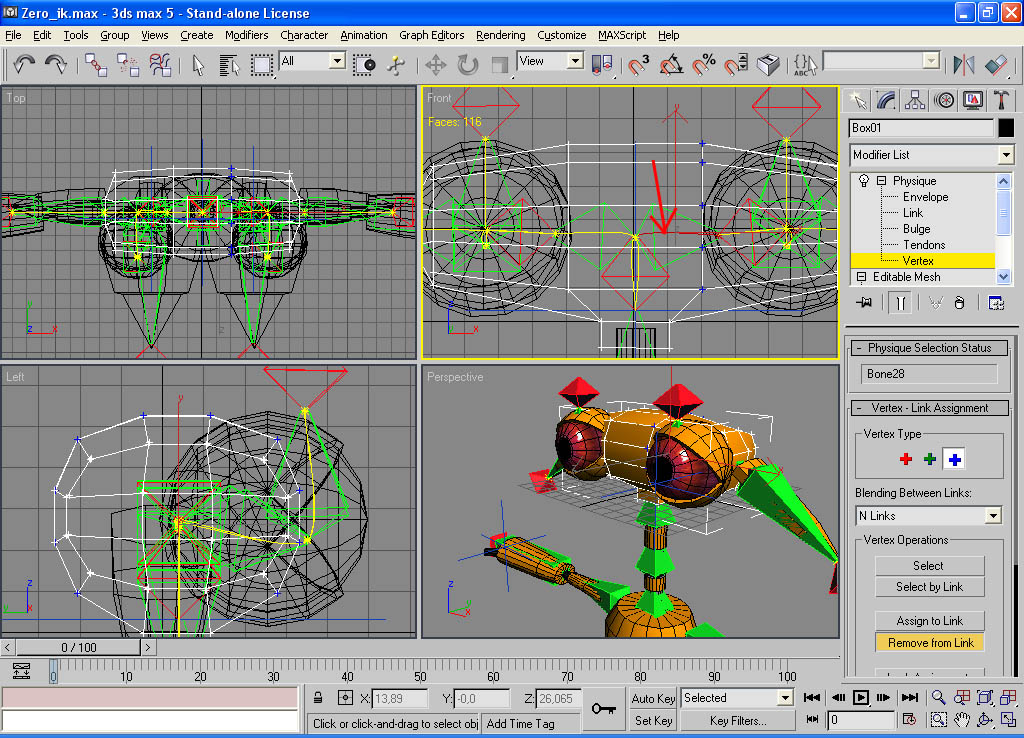Open the Modifier List dropdown
Image resolution: width=1024 pixels, height=738 pixels.
pyautogui.click(x=1005, y=155)
